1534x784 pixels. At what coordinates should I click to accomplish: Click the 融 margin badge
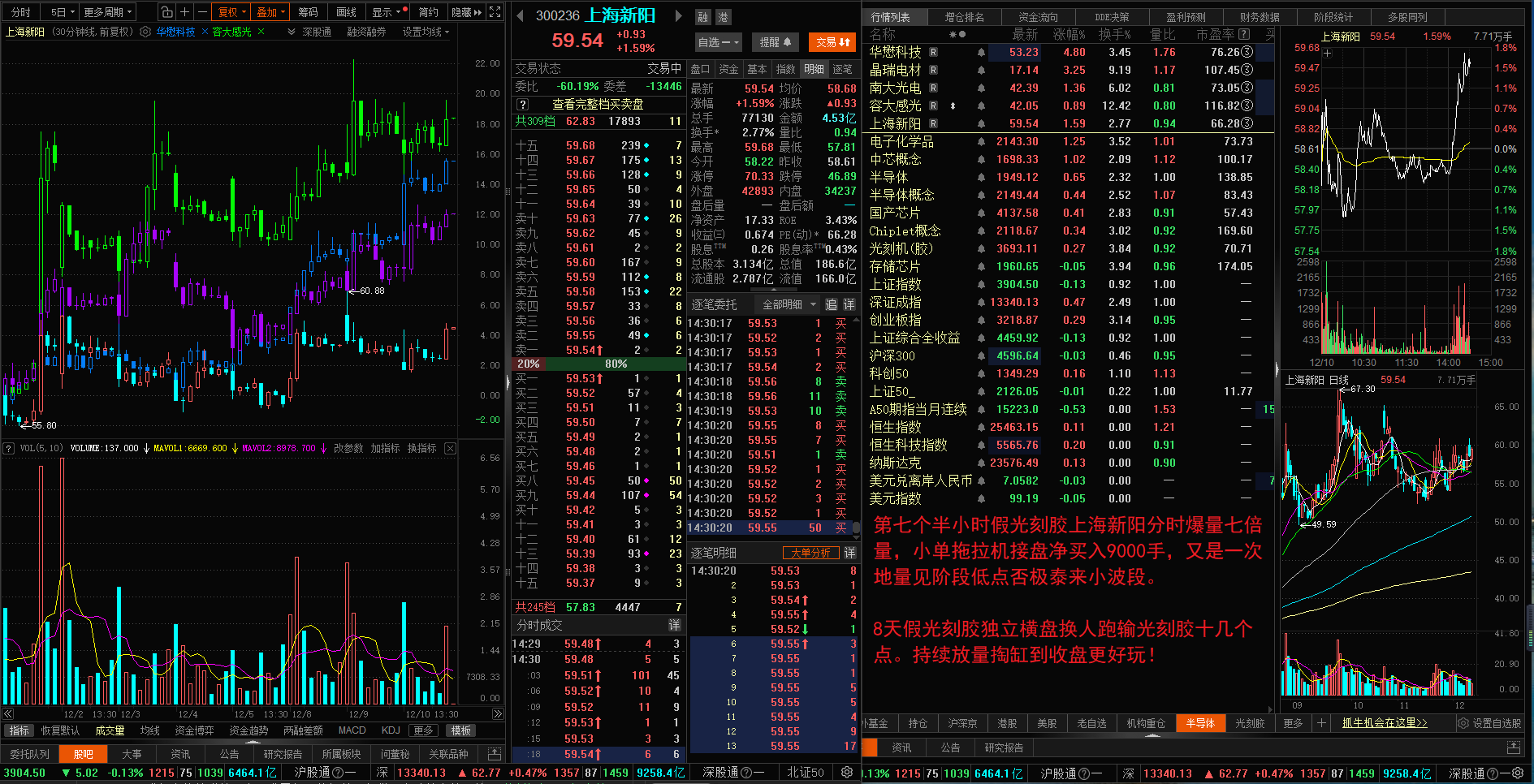[x=703, y=17]
